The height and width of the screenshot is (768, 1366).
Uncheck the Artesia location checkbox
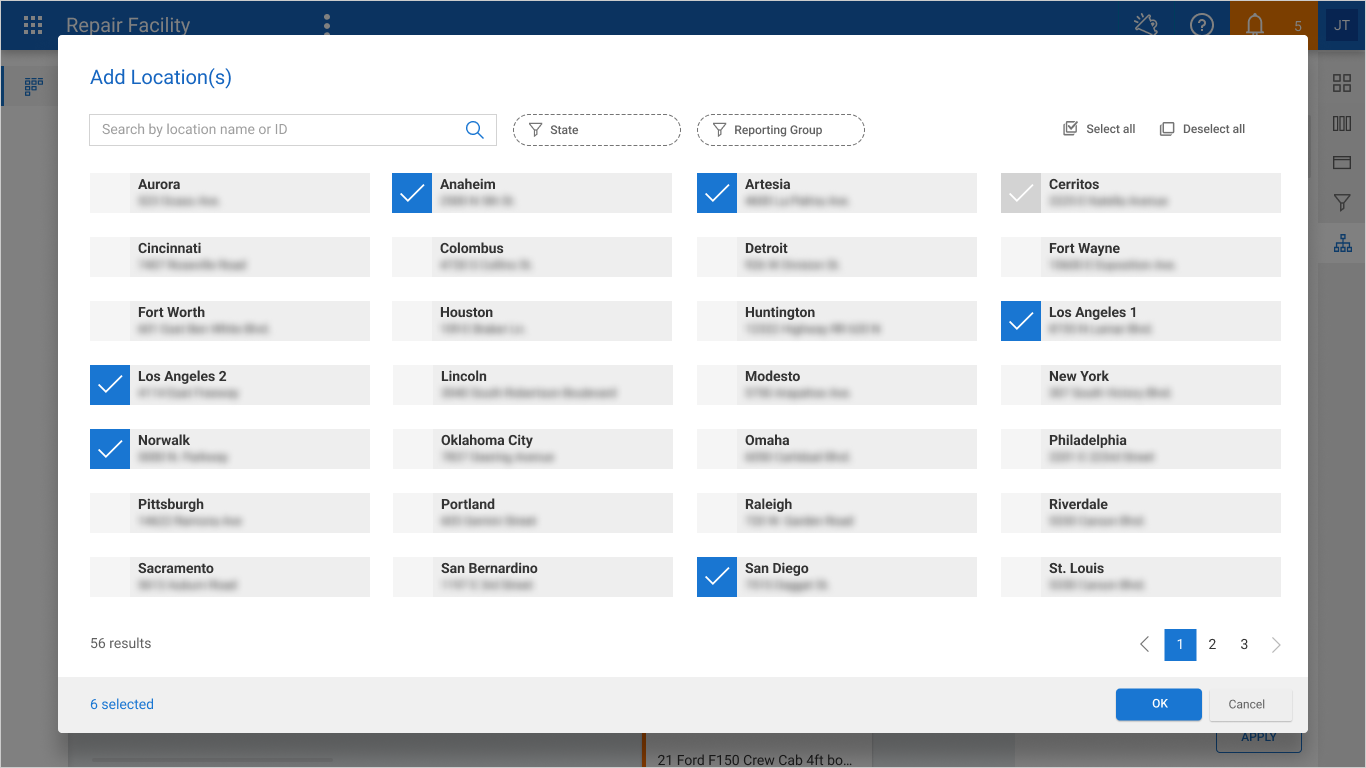[x=717, y=193]
